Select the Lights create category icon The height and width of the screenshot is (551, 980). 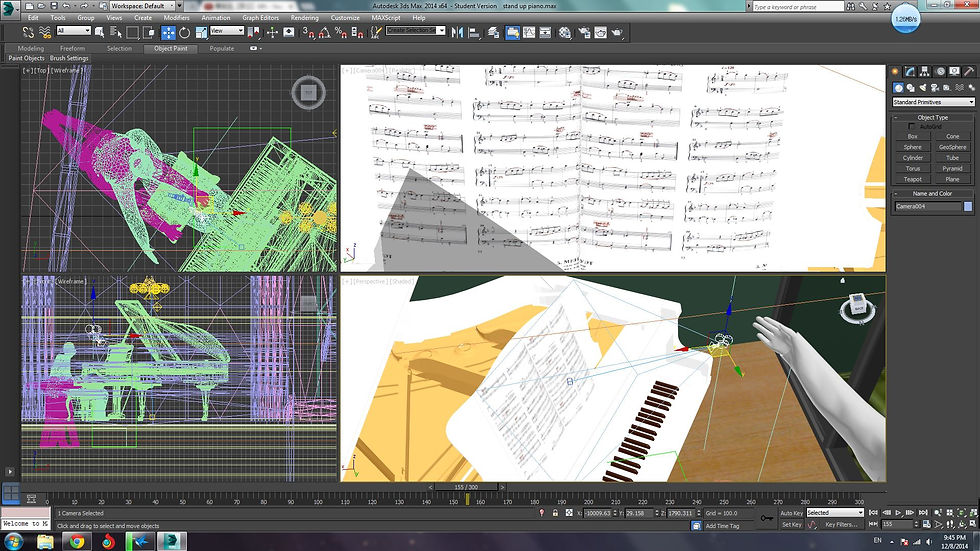click(923, 87)
